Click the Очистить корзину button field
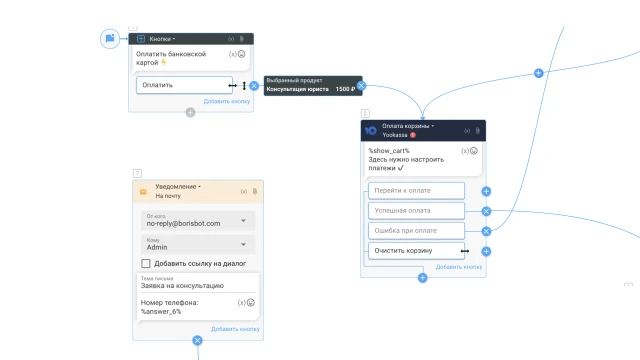The image size is (640, 360). 416,251
